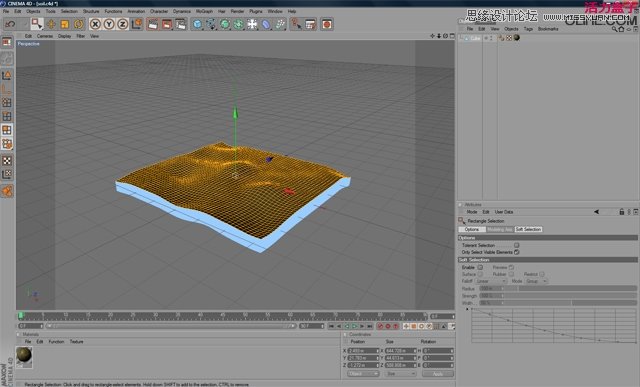This screenshot has width=640, height=387.
Task: Open the Object coordinate mode dropdown
Action: tap(363, 374)
